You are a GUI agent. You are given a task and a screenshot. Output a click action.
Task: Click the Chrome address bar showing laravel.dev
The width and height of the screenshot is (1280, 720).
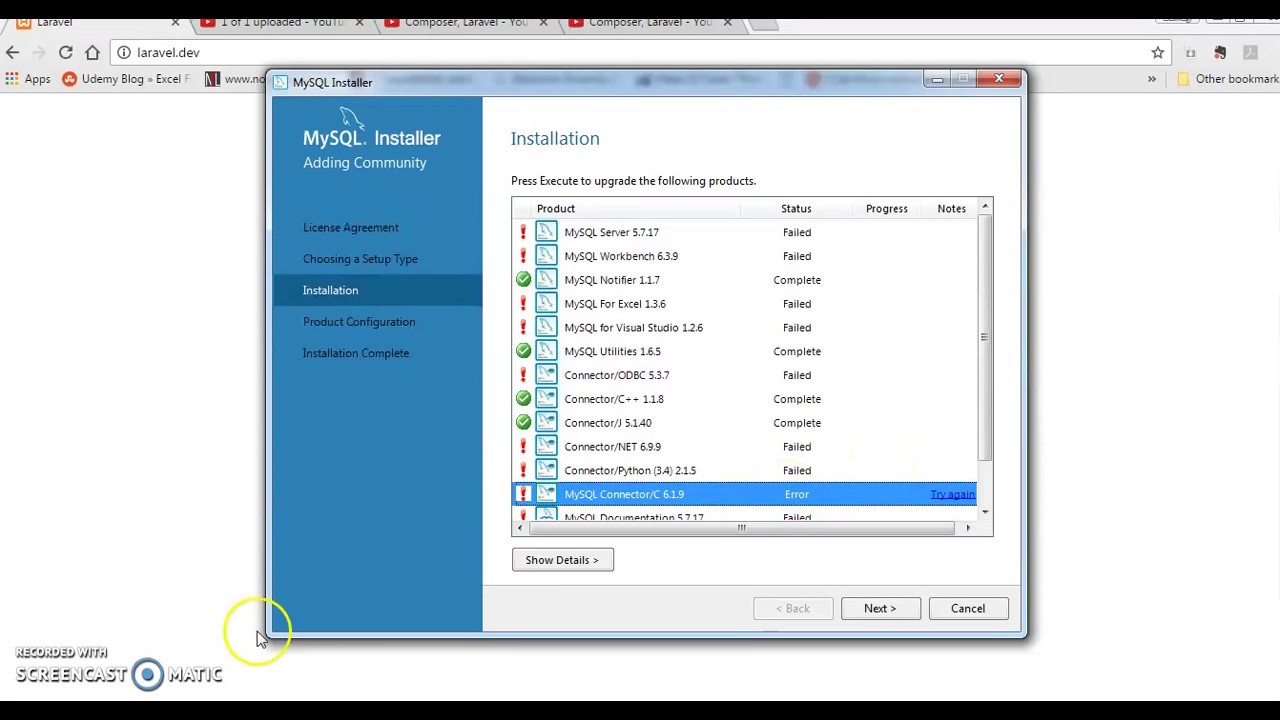click(x=640, y=52)
